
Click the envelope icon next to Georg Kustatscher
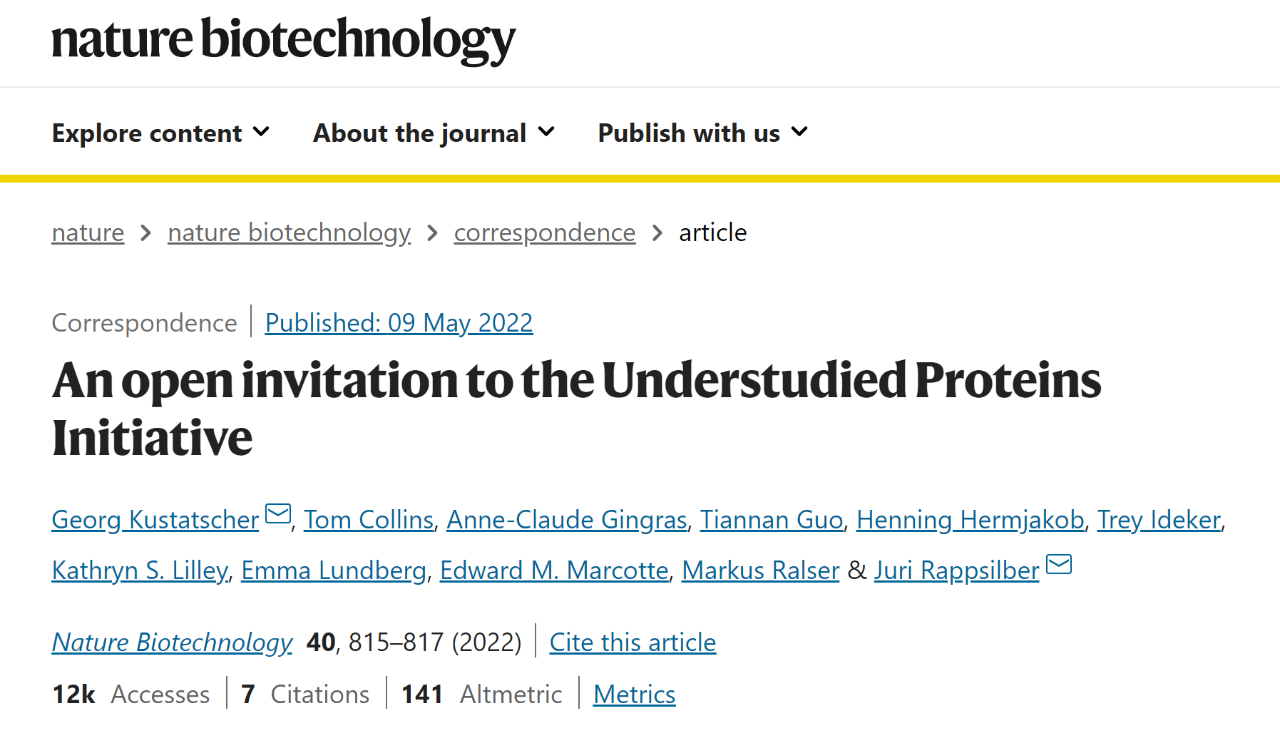(278, 515)
